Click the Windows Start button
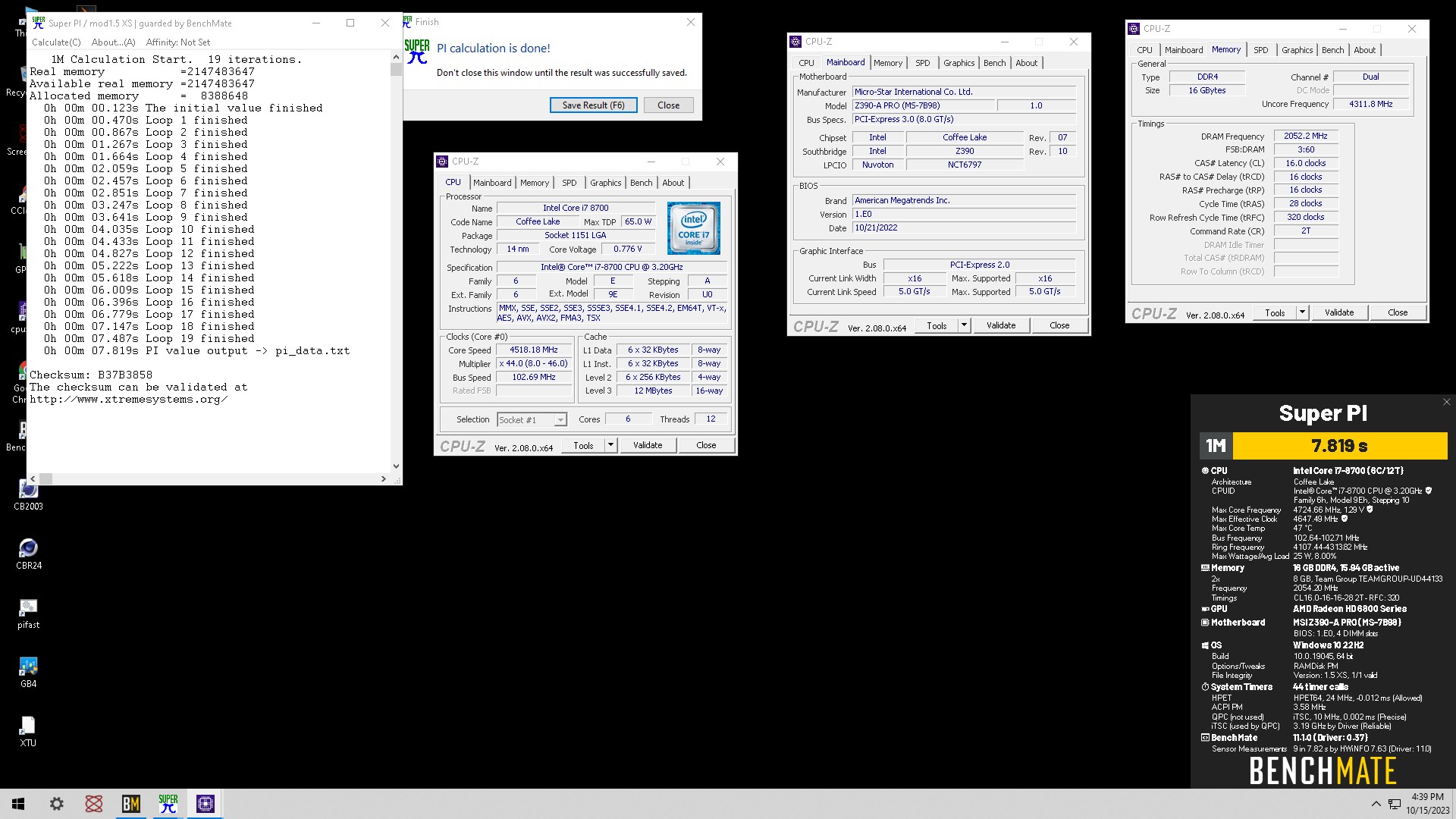Image resolution: width=1456 pixels, height=819 pixels. pyautogui.click(x=19, y=804)
